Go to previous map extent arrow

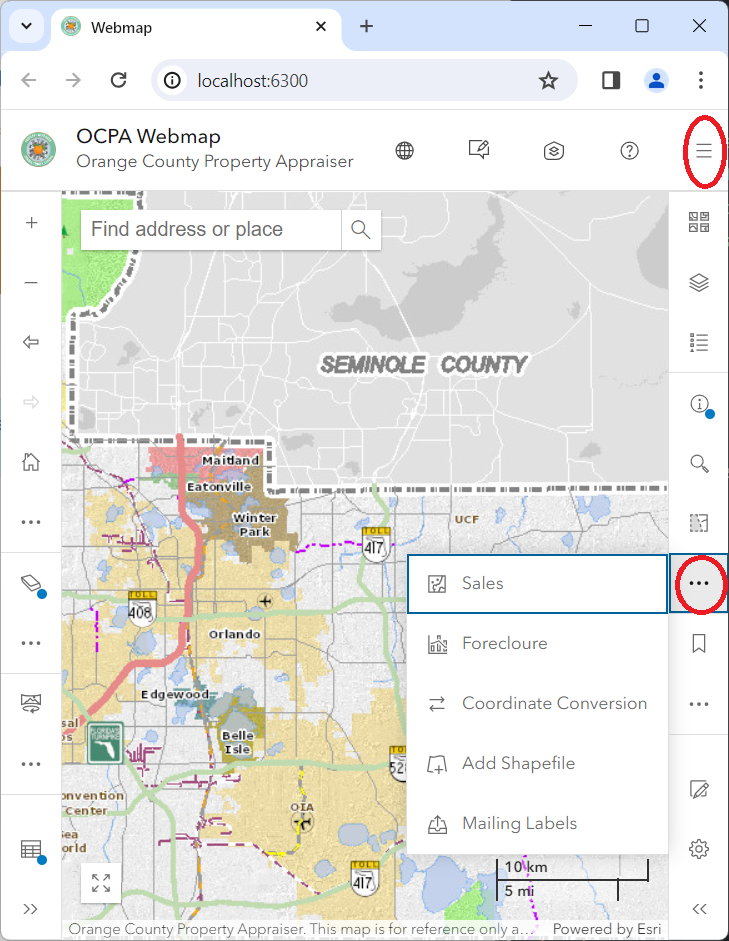point(31,342)
